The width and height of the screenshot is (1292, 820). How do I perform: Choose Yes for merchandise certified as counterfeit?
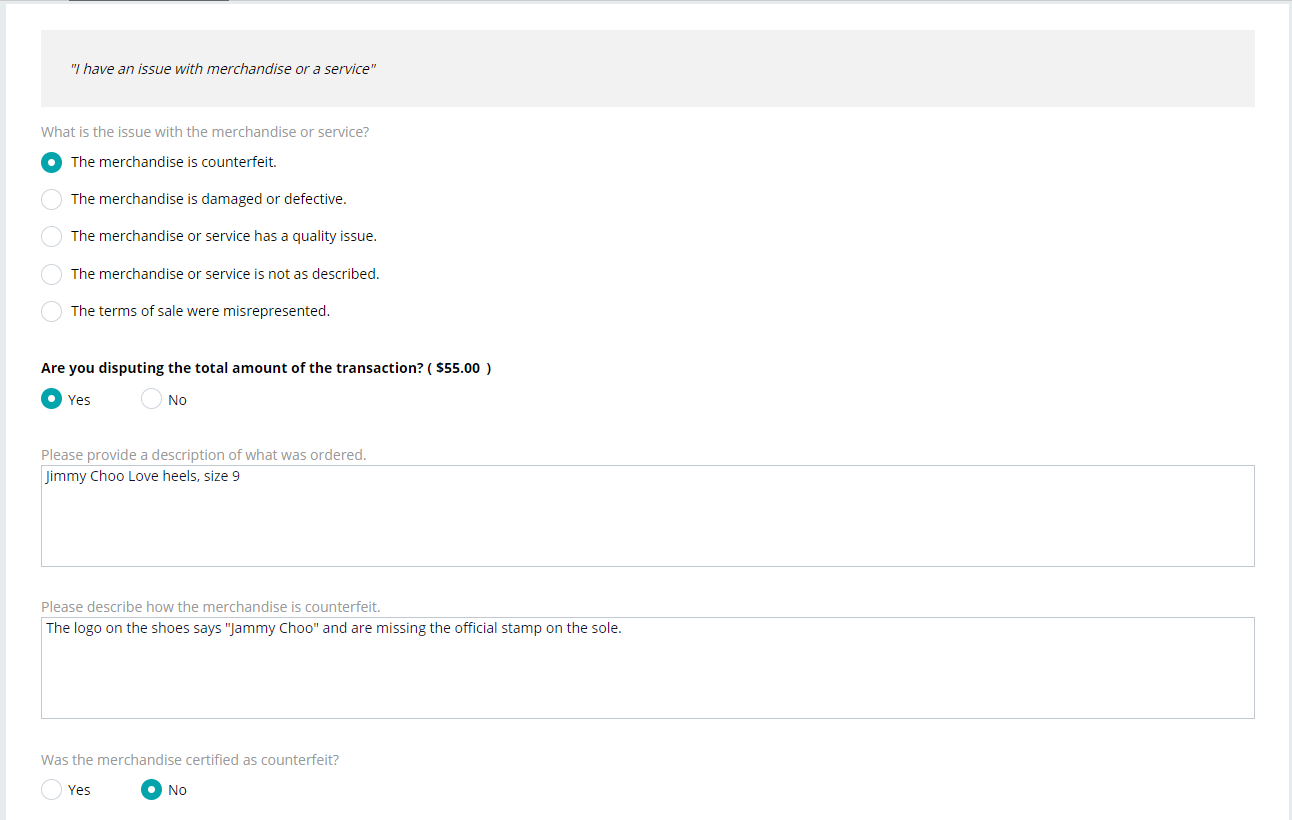(x=52, y=790)
